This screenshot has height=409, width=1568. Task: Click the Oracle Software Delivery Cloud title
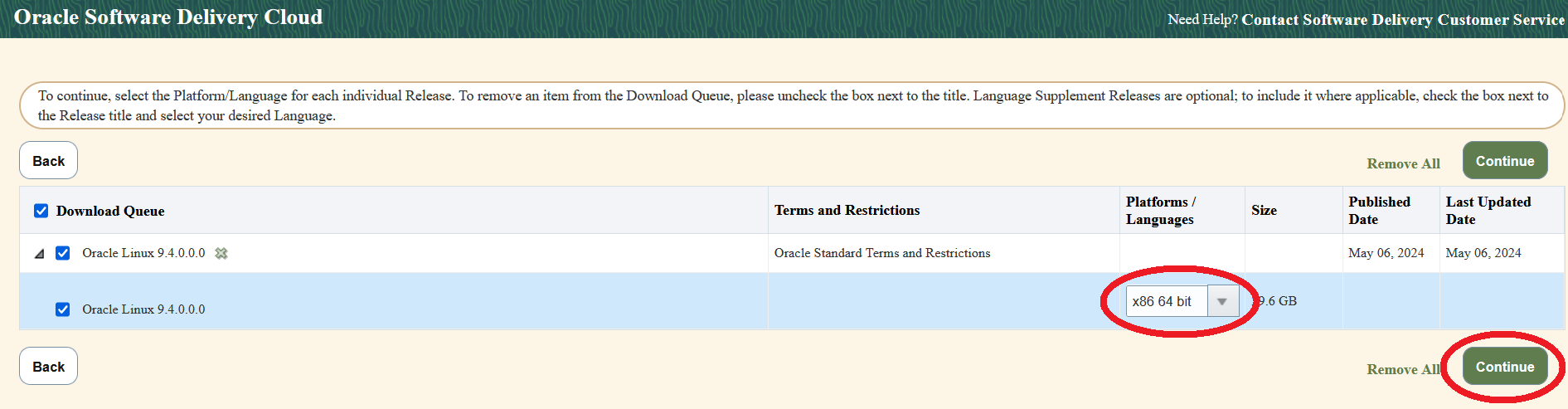[168, 17]
